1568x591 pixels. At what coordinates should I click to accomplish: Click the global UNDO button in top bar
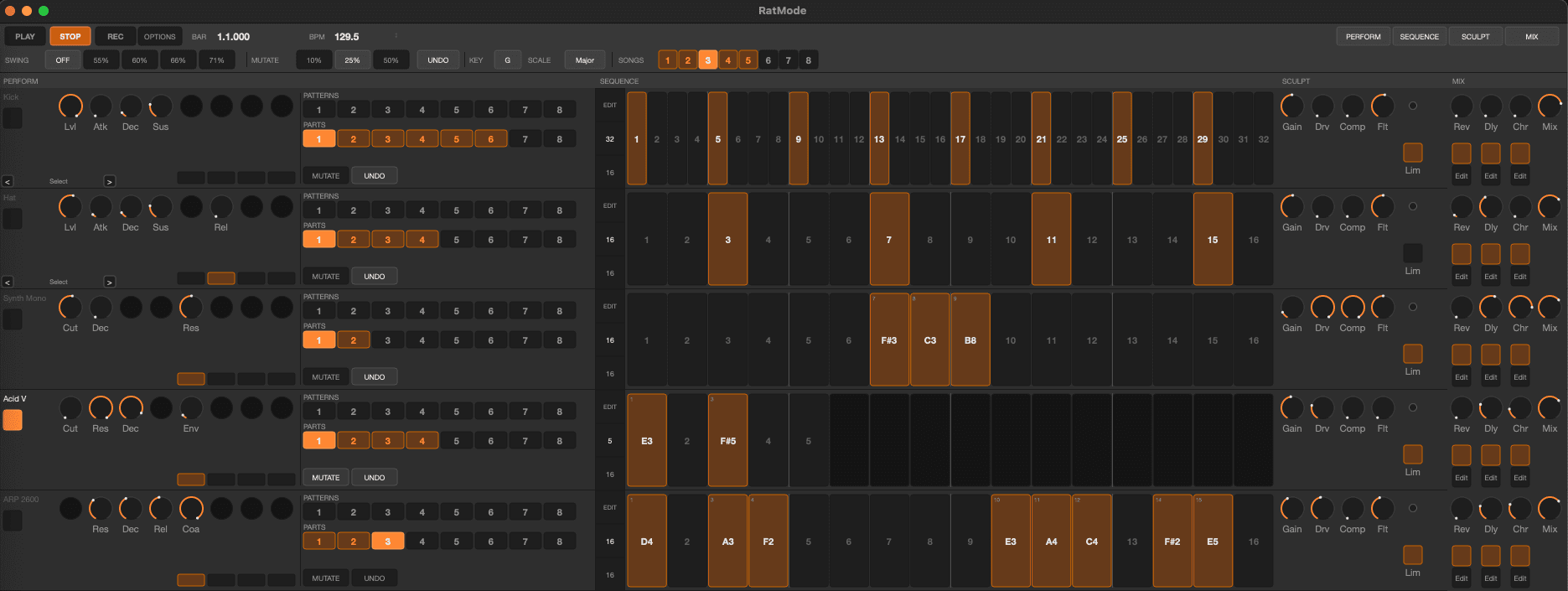pyautogui.click(x=438, y=60)
